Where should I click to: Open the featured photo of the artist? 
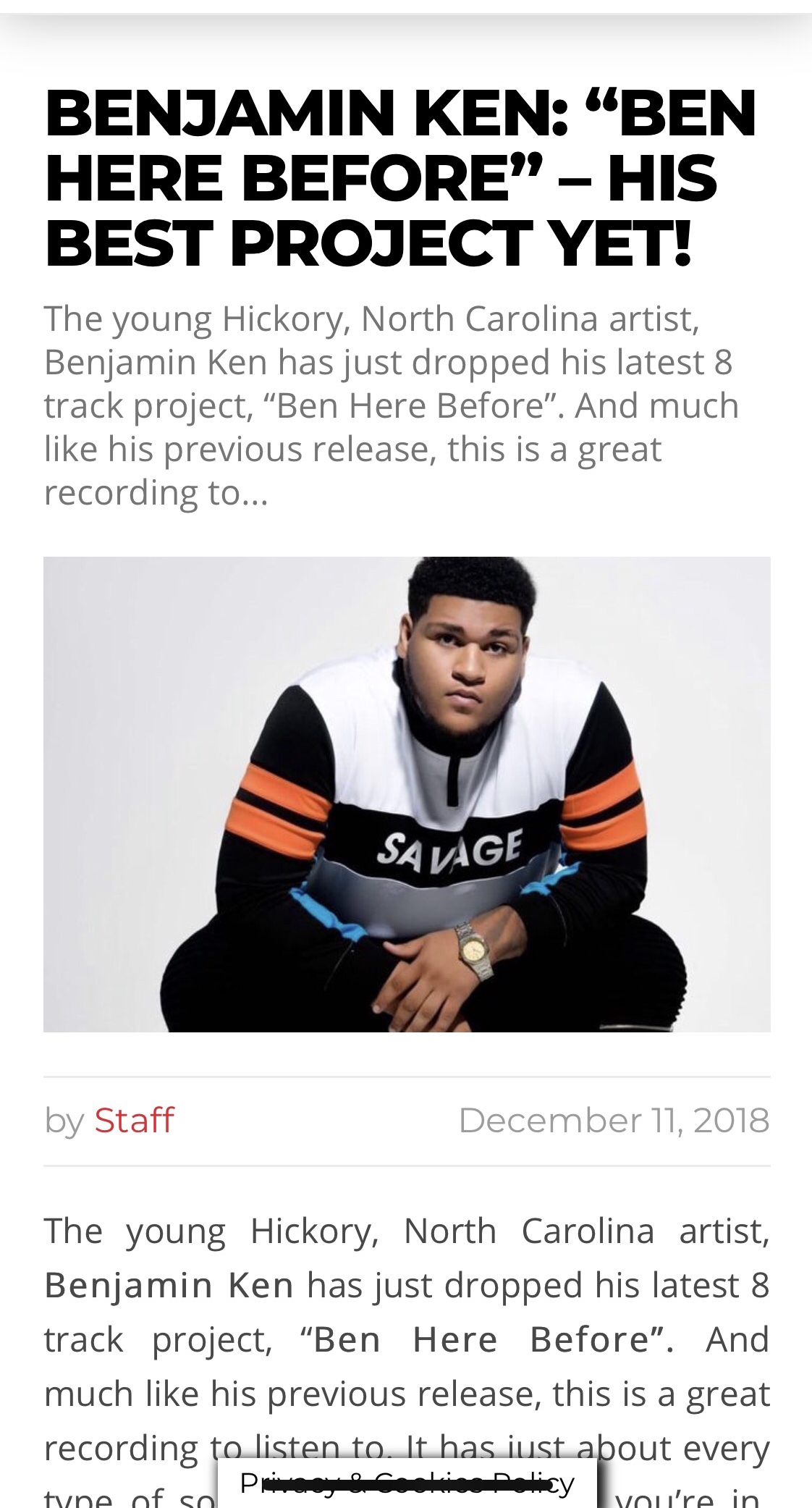click(407, 794)
